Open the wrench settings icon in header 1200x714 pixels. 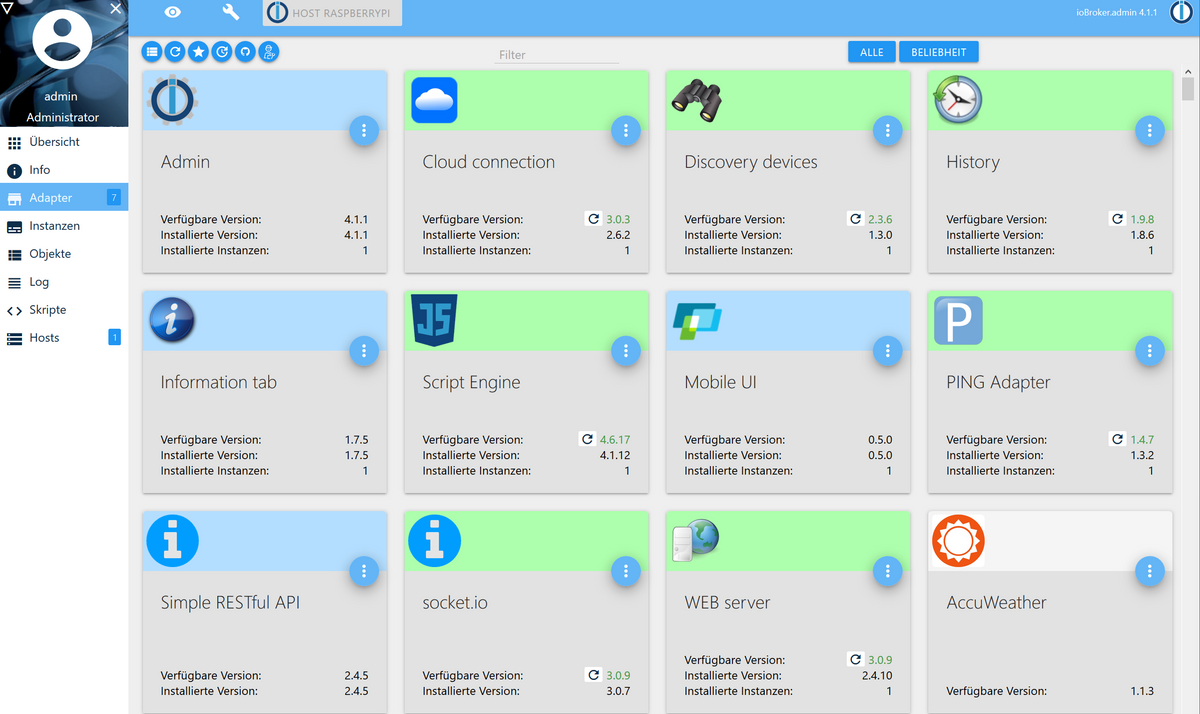[x=230, y=13]
